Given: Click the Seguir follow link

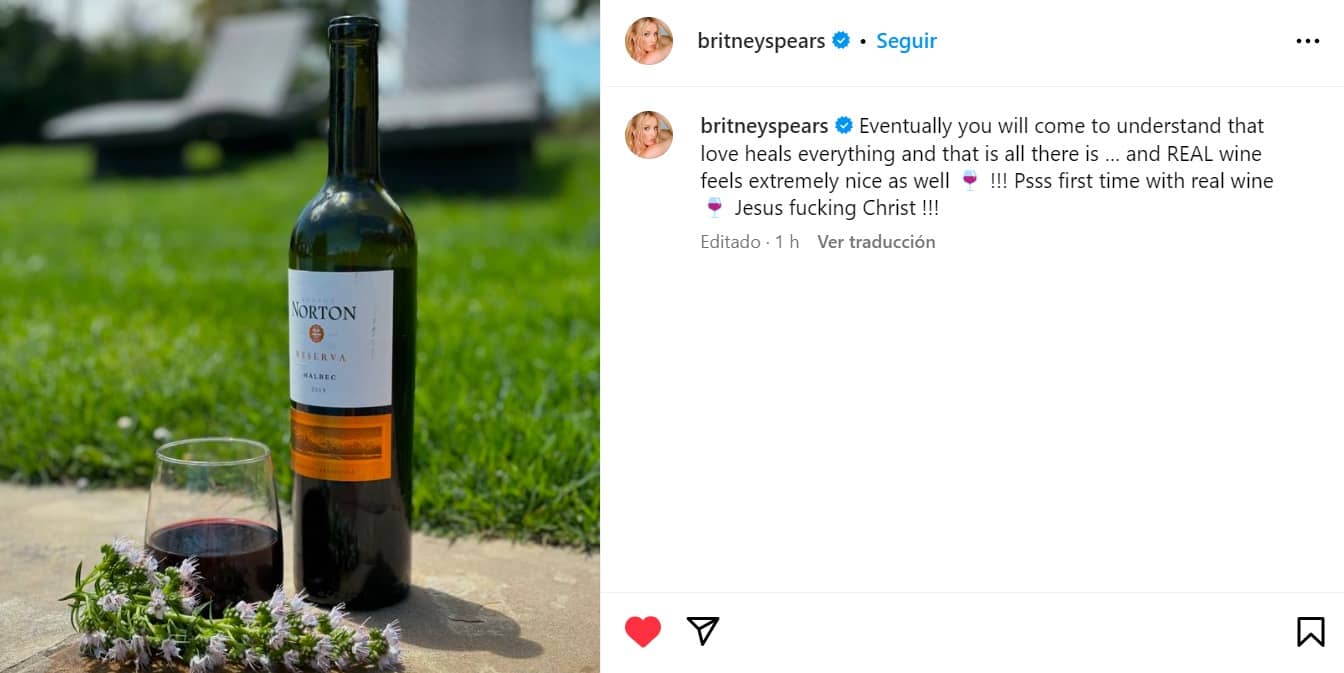Looking at the screenshot, I should tap(906, 41).
